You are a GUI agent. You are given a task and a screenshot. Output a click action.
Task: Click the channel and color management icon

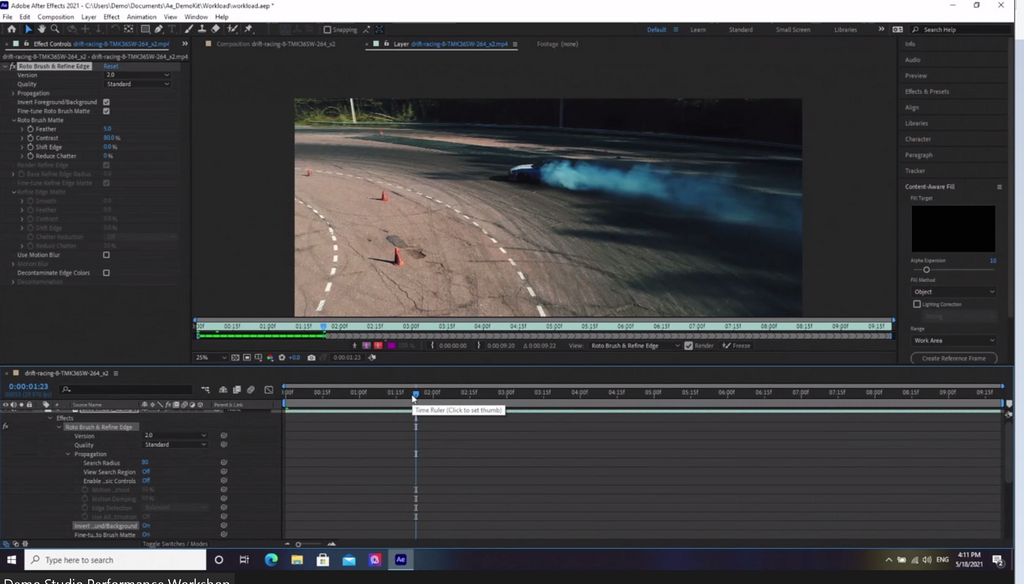point(270,357)
